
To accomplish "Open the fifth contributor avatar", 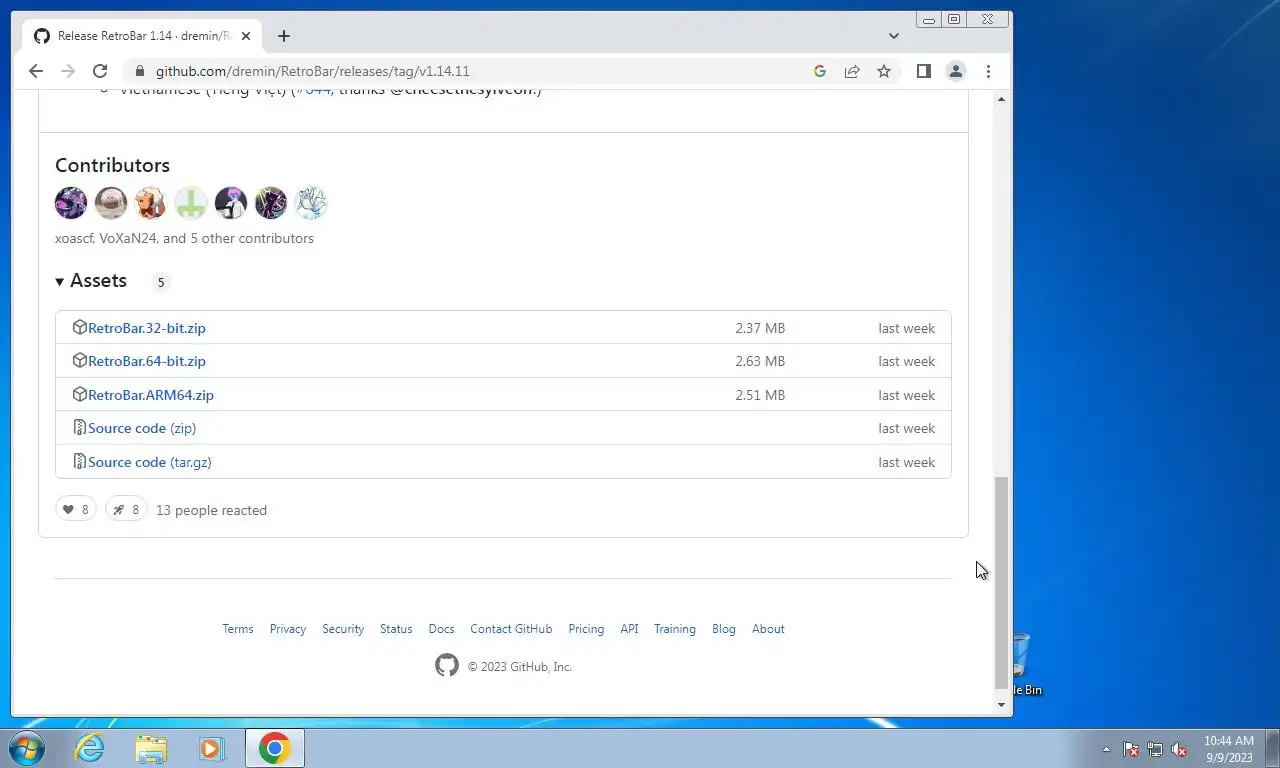I will [x=231, y=203].
